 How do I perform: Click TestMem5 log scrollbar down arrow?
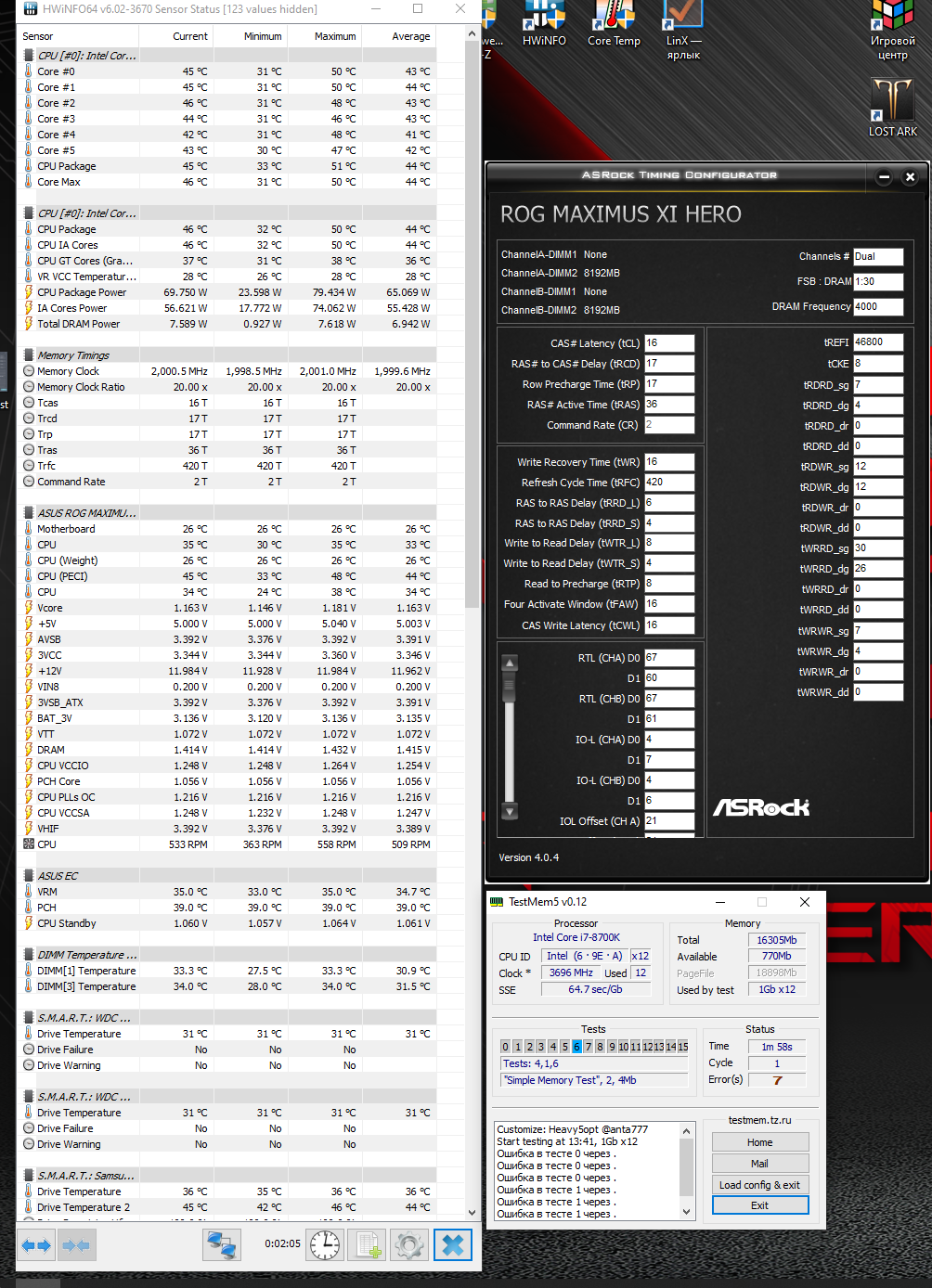tap(687, 1212)
